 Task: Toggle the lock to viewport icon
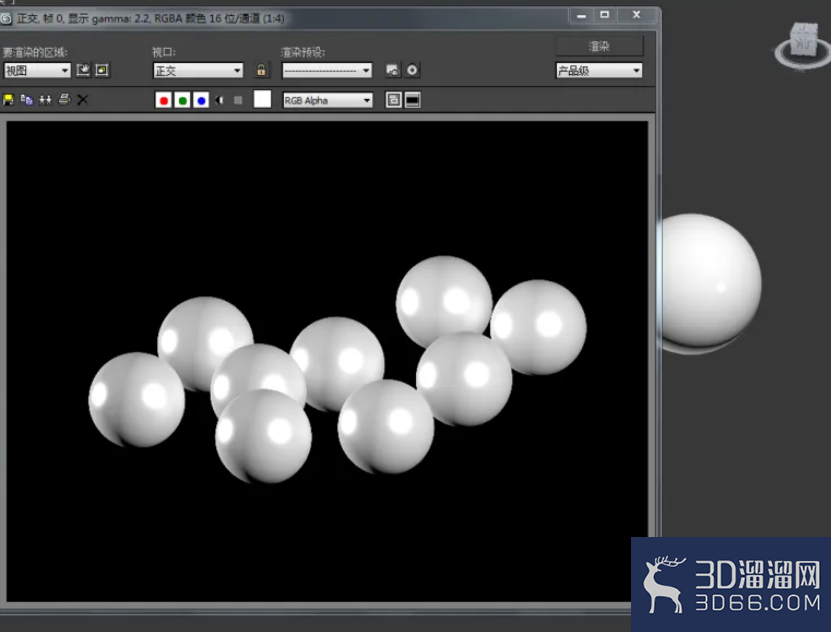click(261, 70)
